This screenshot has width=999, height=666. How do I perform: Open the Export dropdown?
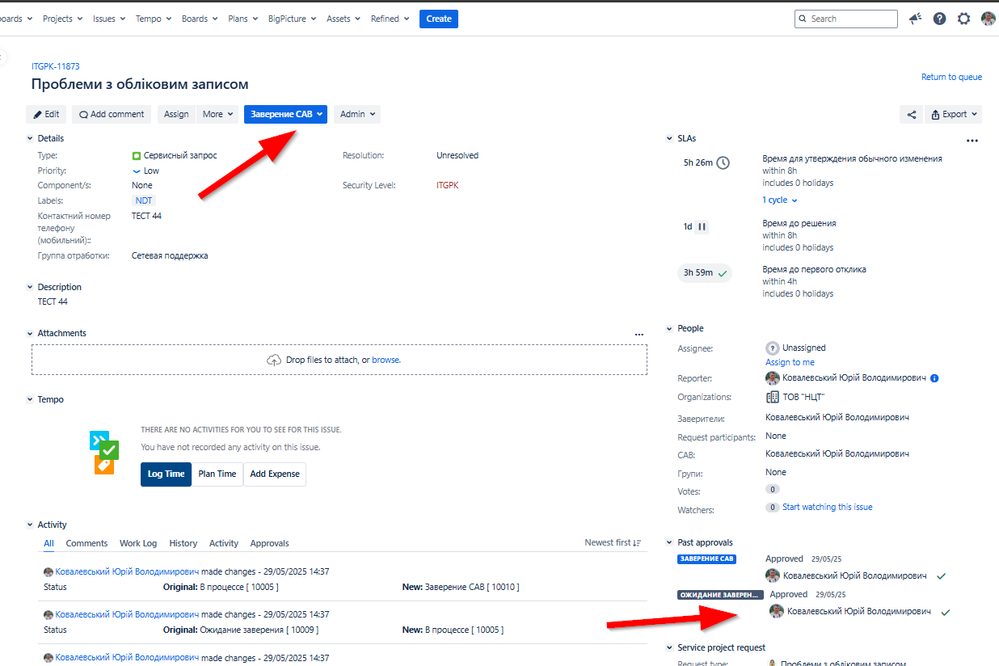(x=954, y=114)
